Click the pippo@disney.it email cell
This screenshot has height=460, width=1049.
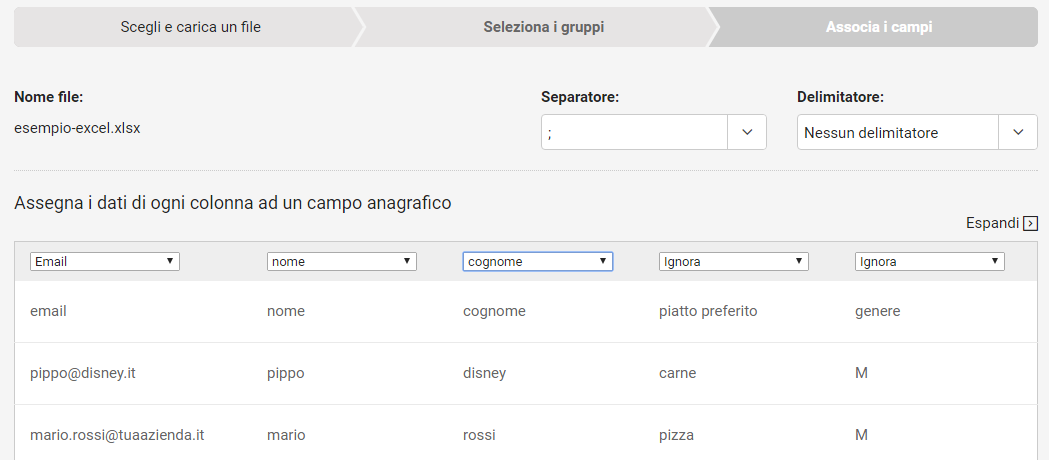[x=83, y=373]
